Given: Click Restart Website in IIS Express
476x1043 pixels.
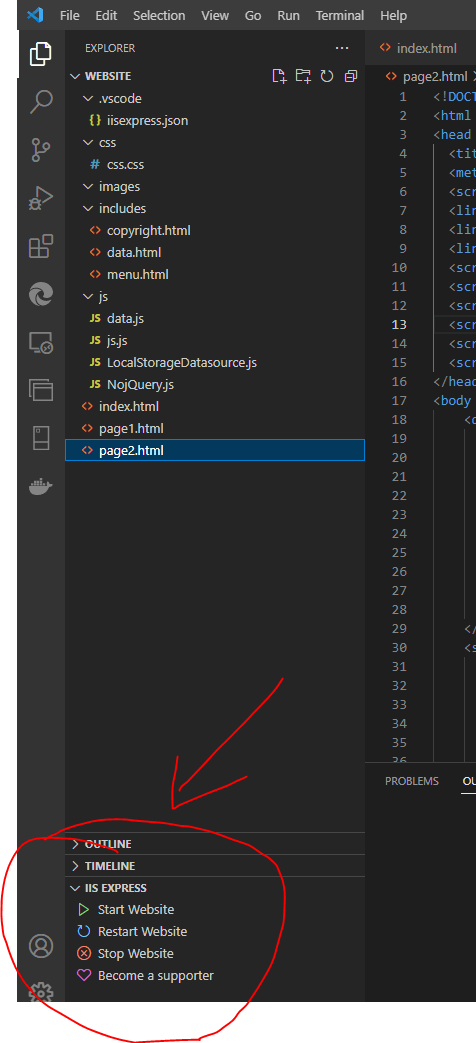Looking at the screenshot, I should [142, 931].
